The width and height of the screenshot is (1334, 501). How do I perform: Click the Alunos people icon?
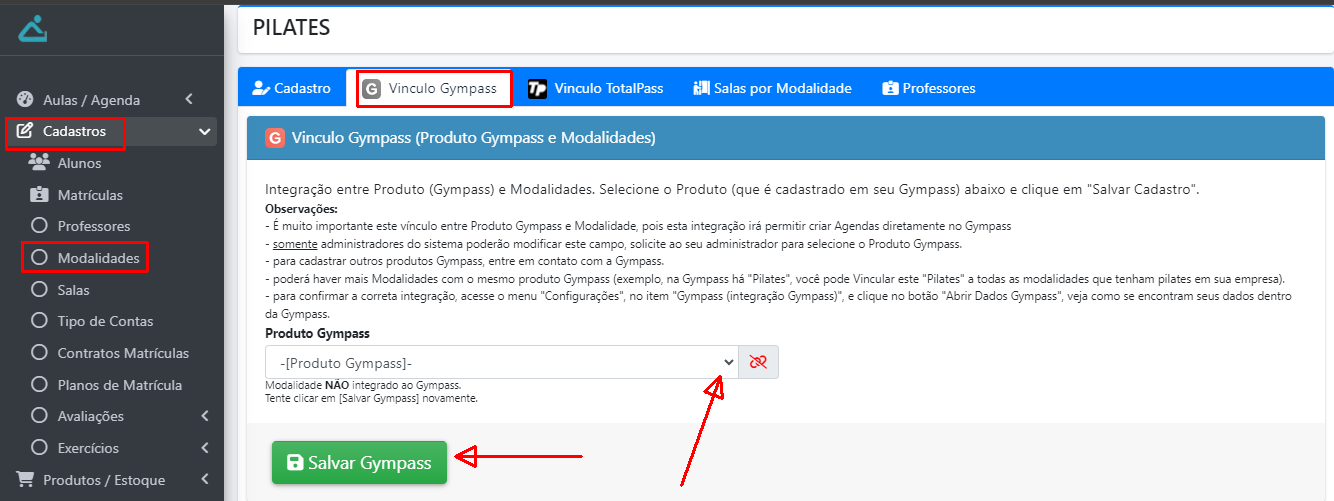40,162
